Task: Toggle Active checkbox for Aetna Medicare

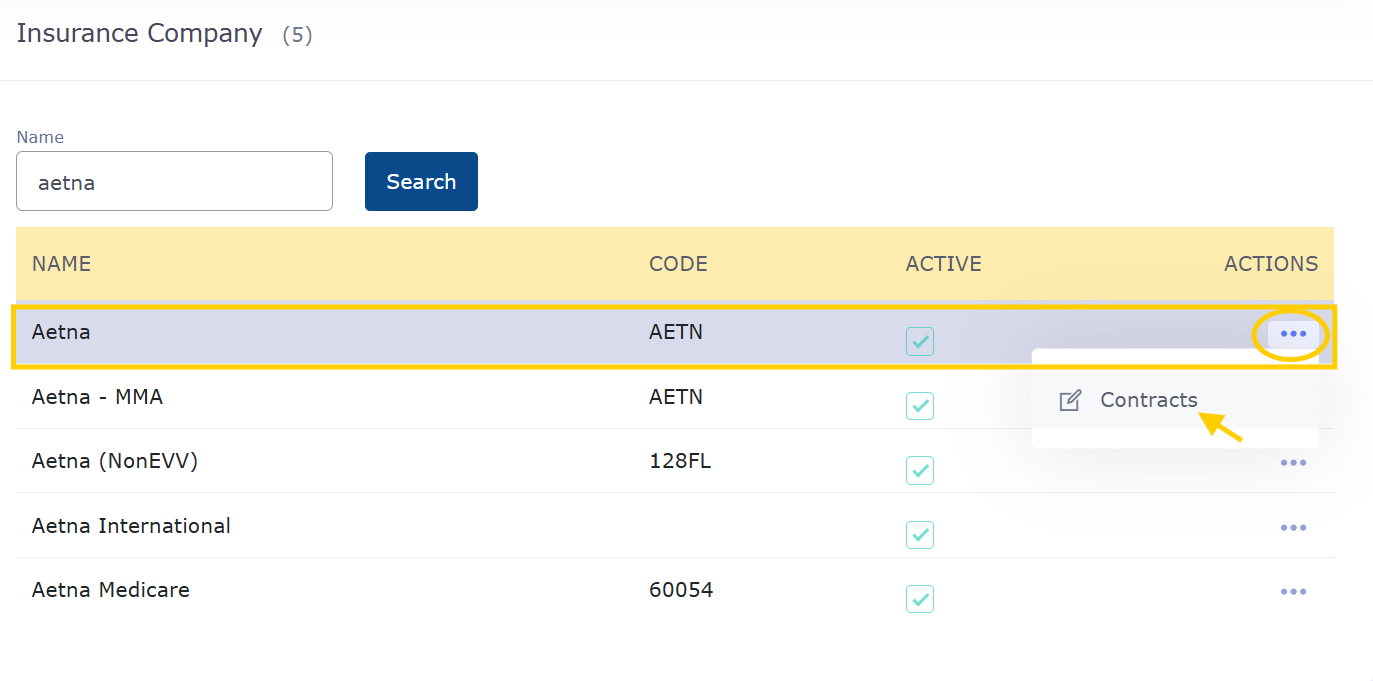Action: 920,599
